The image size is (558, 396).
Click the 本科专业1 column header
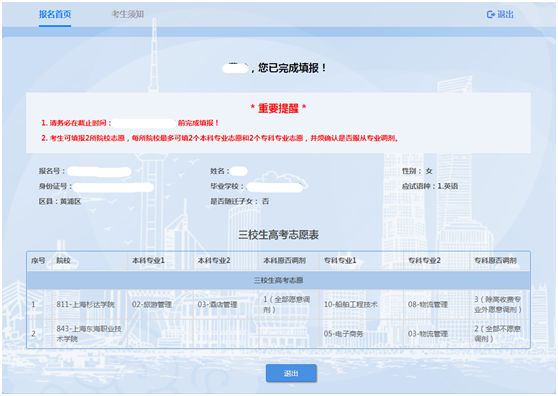pos(148,260)
